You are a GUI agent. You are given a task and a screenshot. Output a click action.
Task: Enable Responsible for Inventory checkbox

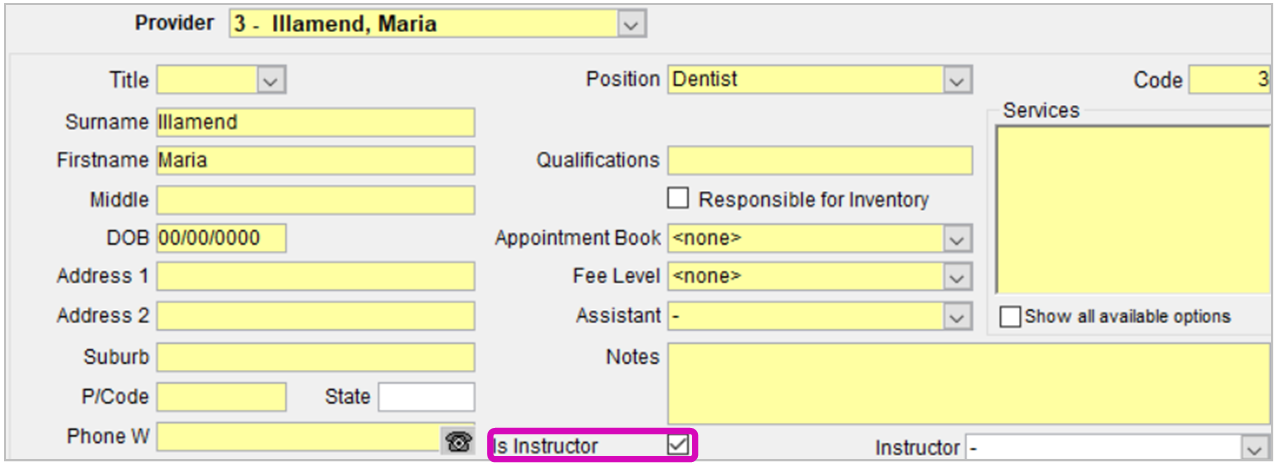coord(678,198)
